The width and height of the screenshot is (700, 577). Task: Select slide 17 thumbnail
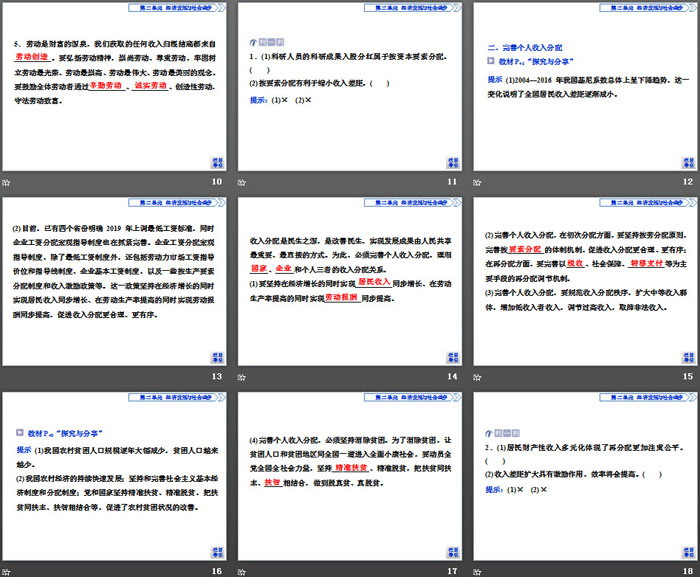[x=350, y=476]
